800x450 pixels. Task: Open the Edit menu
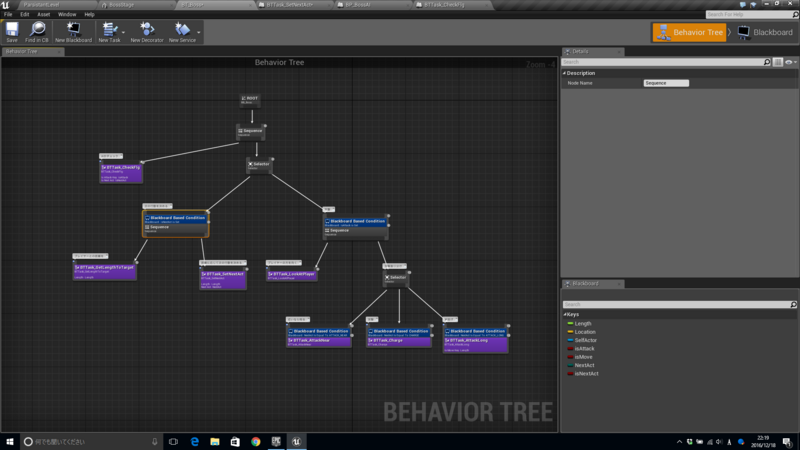click(24, 14)
